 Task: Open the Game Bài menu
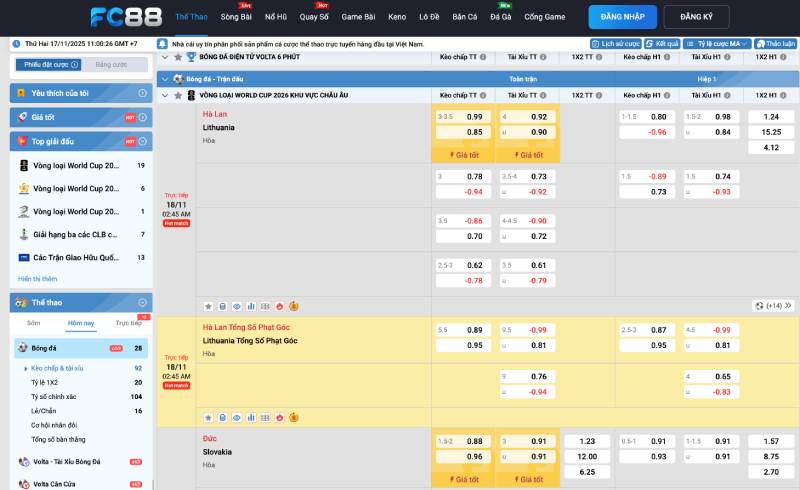357,17
